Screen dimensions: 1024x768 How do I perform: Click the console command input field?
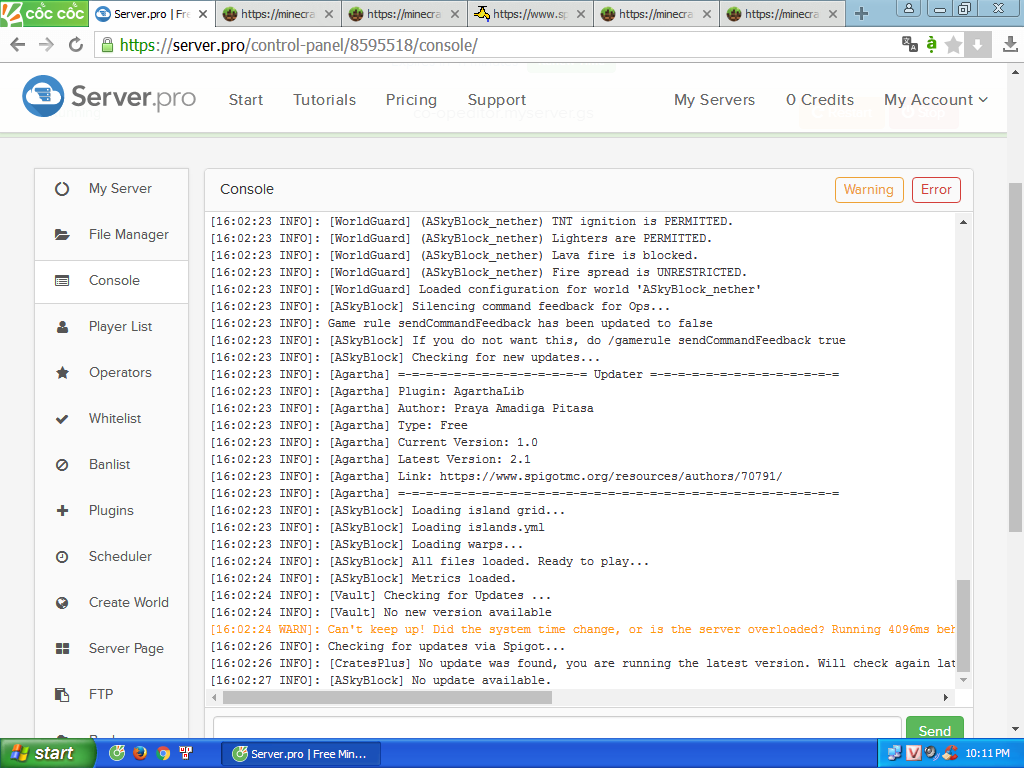tap(557, 730)
